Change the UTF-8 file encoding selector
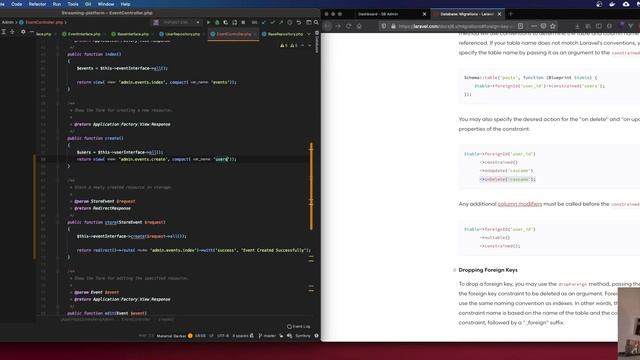 point(223,336)
